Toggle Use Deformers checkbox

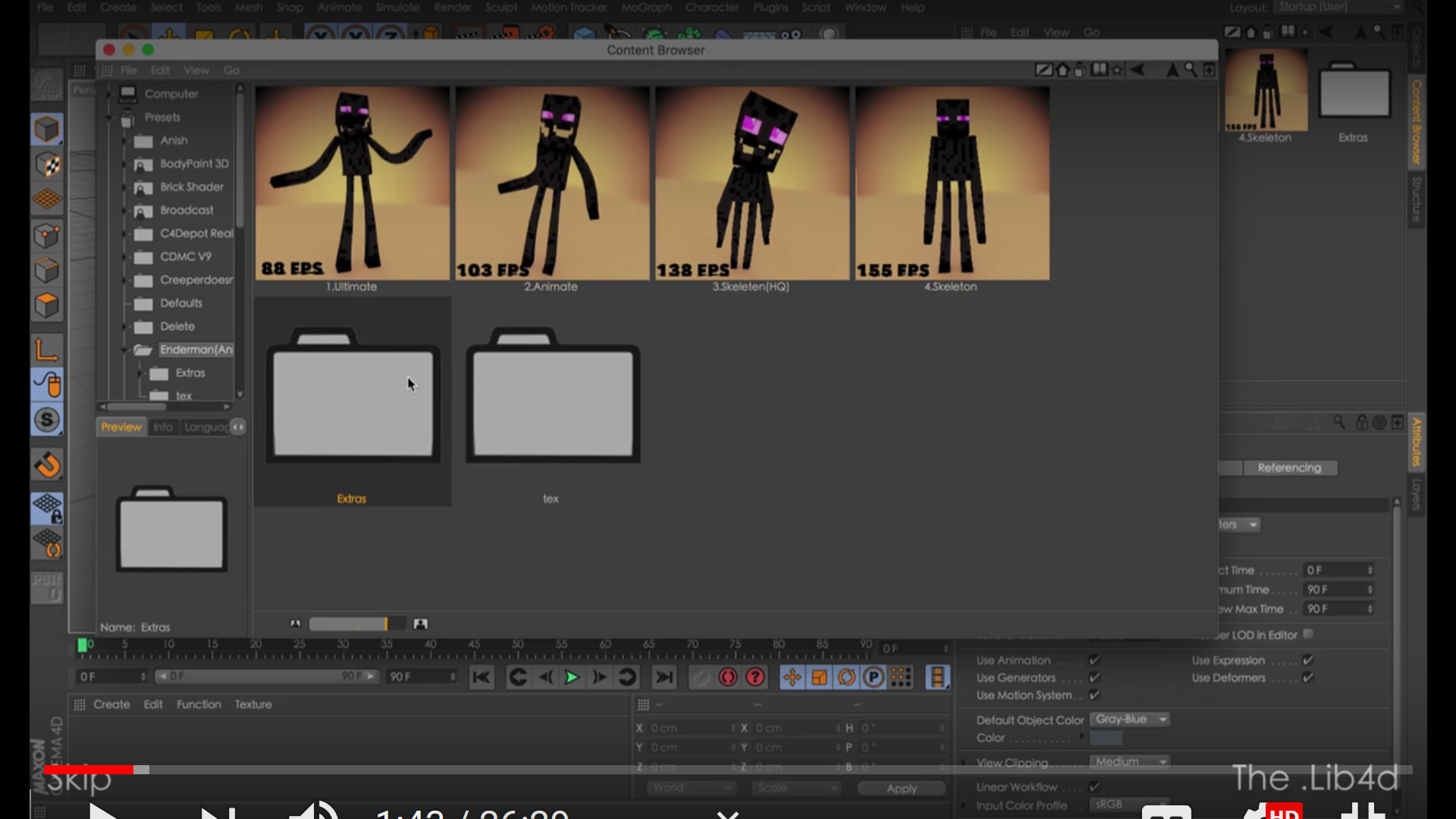(1308, 677)
